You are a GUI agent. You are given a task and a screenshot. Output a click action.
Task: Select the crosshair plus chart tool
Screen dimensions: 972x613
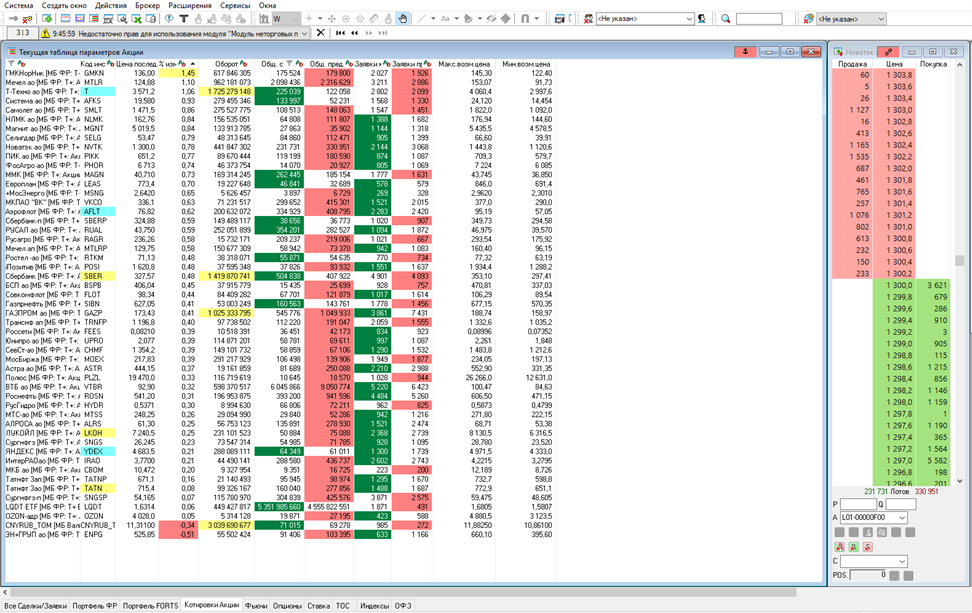[x=309, y=19]
